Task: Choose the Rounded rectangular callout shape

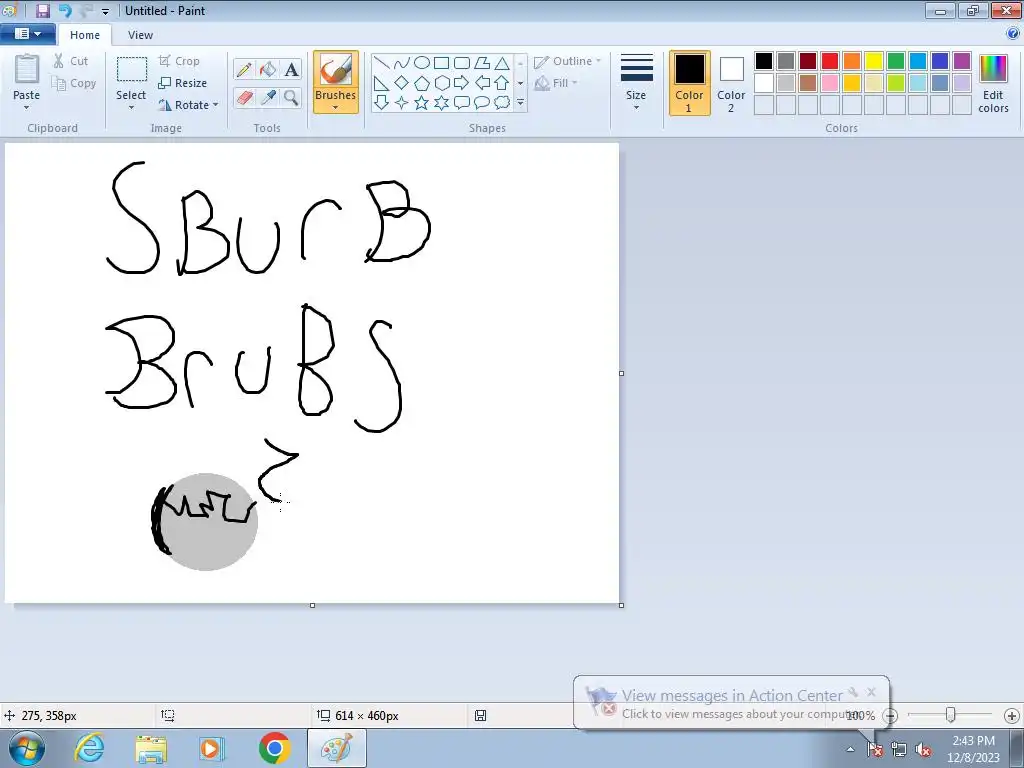Action: coord(462,103)
